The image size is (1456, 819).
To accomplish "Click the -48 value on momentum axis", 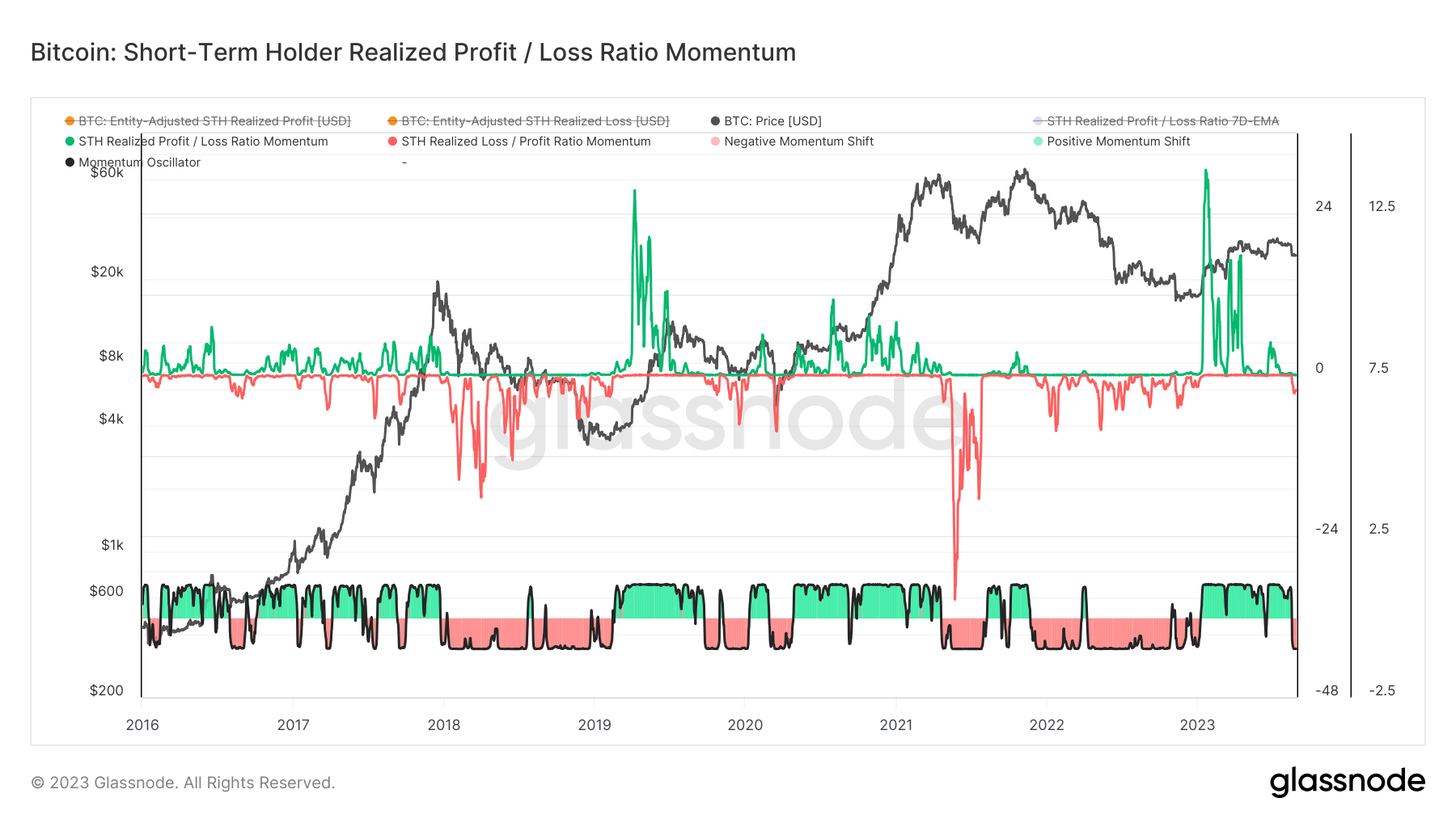I will pos(1327,690).
